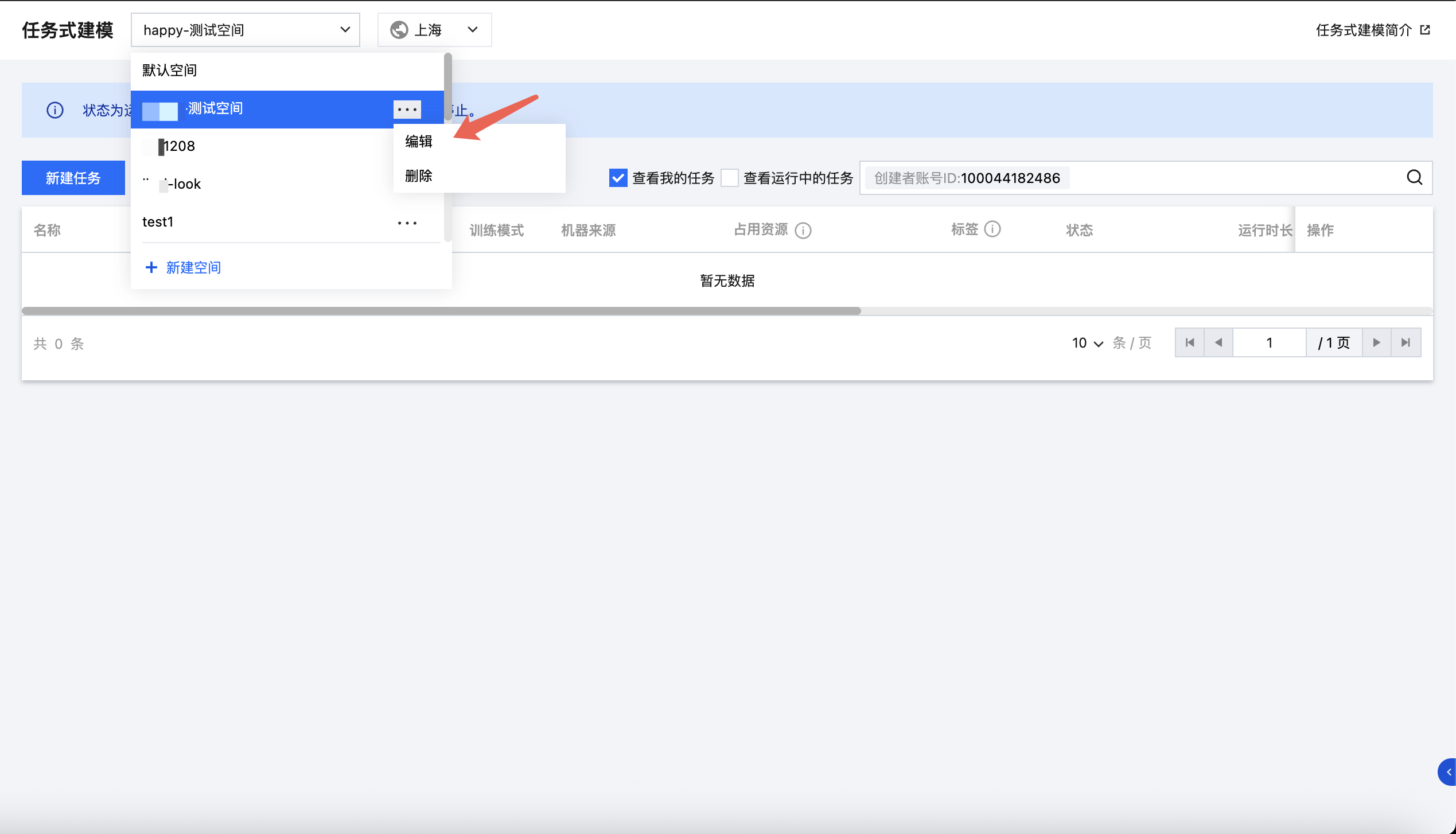The width and height of the screenshot is (1456, 834).
Task: Select 默认空间 in the workspace list
Action: [170, 70]
